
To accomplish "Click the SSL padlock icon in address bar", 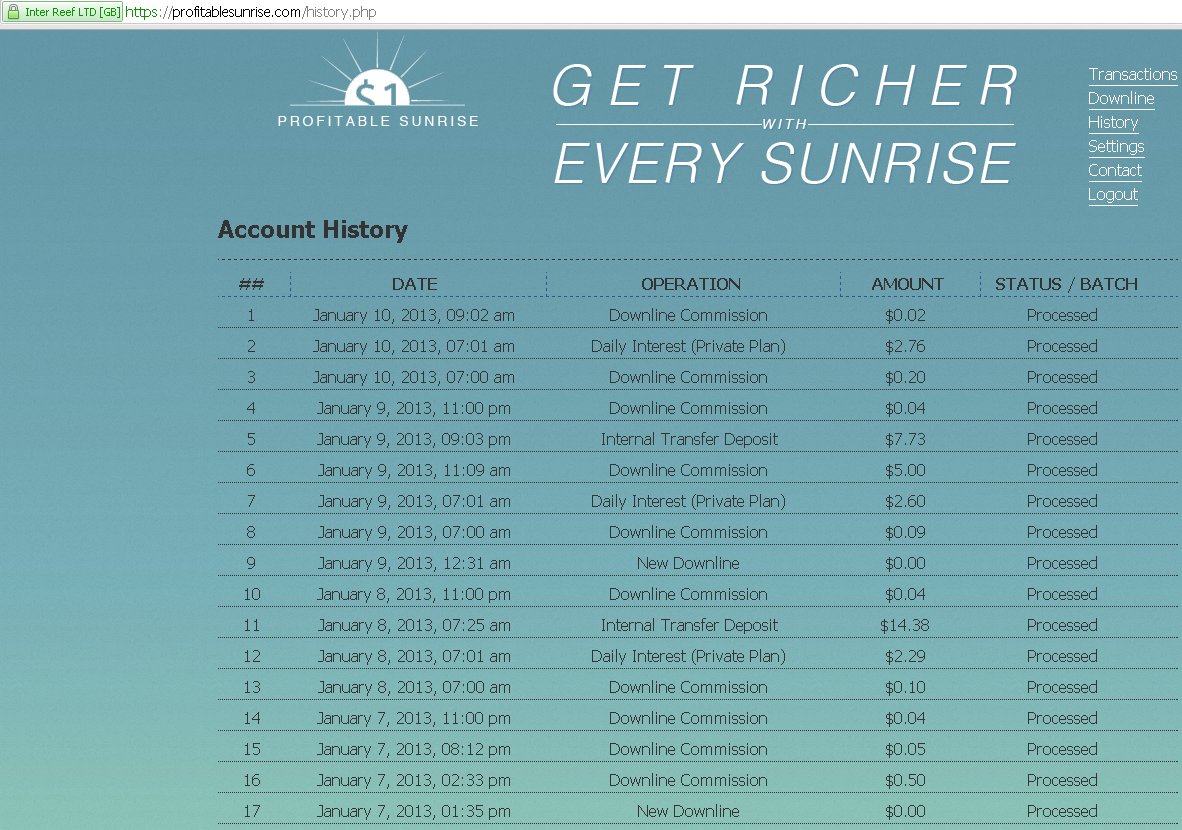I will (x=13, y=12).
